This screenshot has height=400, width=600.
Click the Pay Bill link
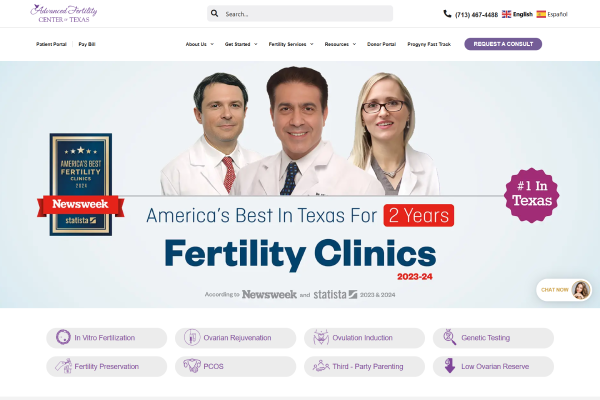tap(87, 44)
